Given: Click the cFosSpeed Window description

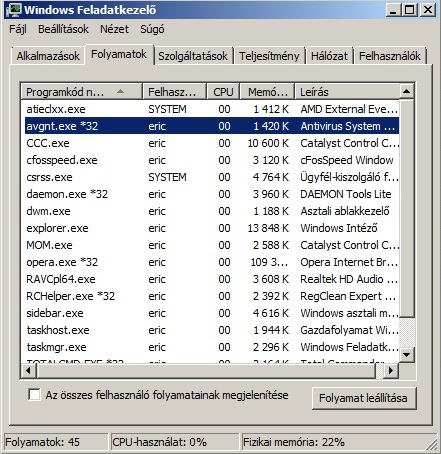Looking at the screenshot, I should (347, 160).
